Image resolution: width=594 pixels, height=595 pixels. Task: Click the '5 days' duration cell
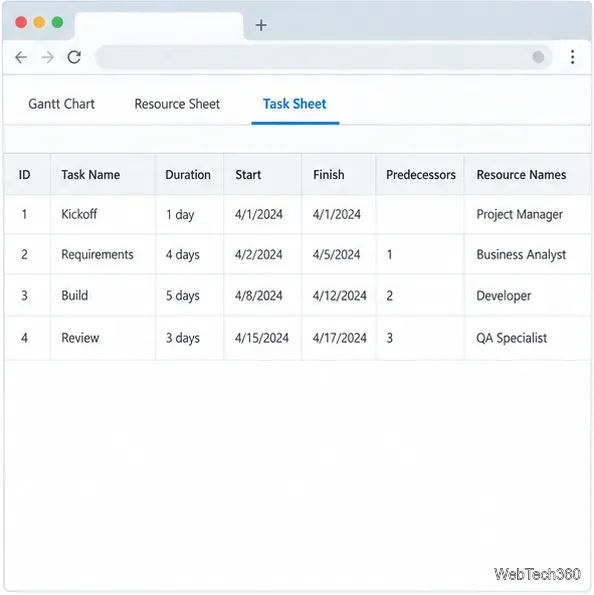(189, 295)
